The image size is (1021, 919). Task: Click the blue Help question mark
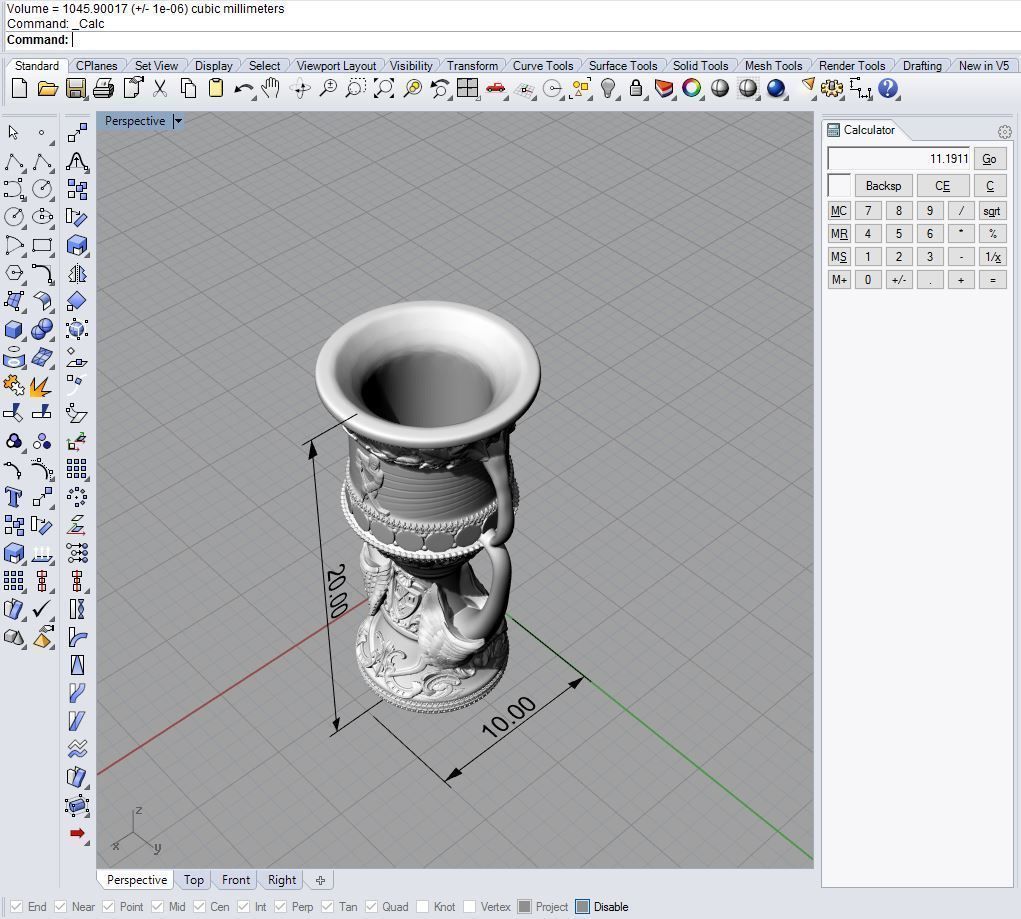click(888, 88)
